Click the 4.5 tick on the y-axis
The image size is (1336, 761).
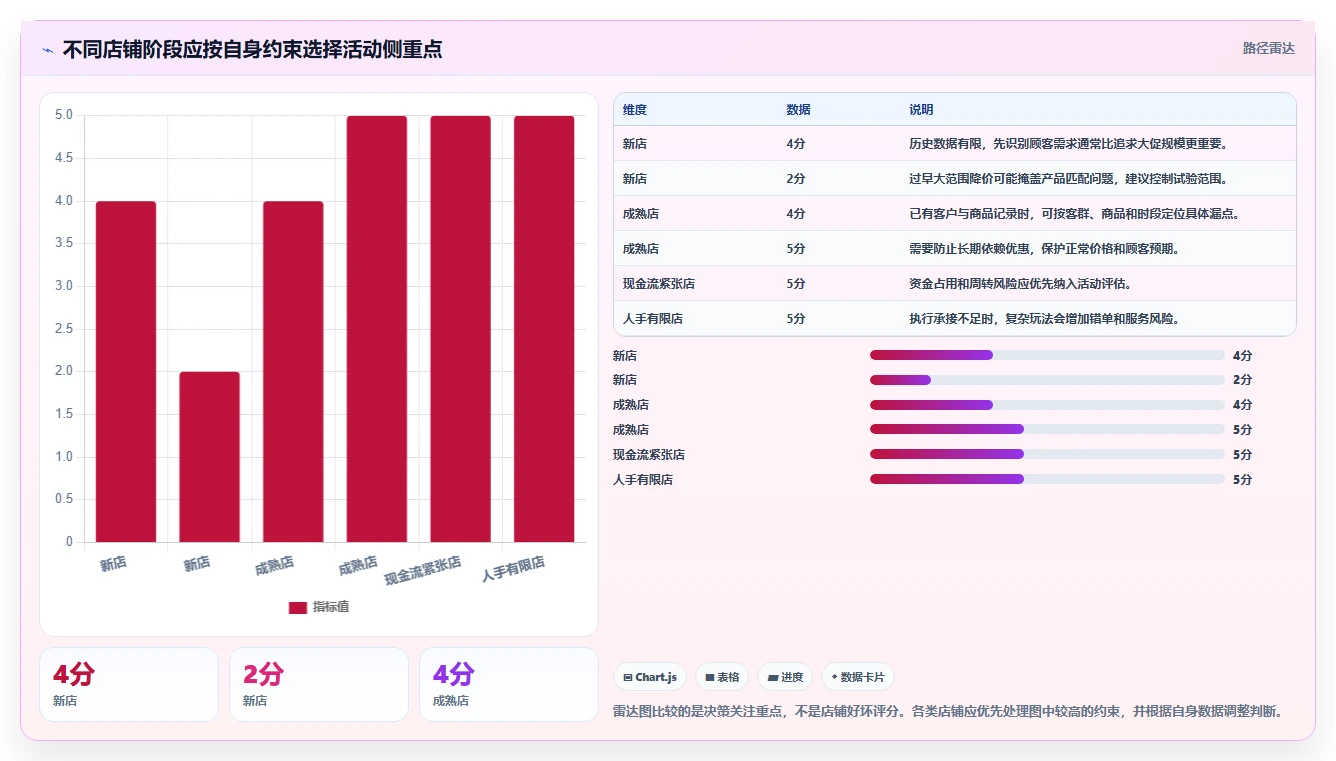click(x=64, y=158)
